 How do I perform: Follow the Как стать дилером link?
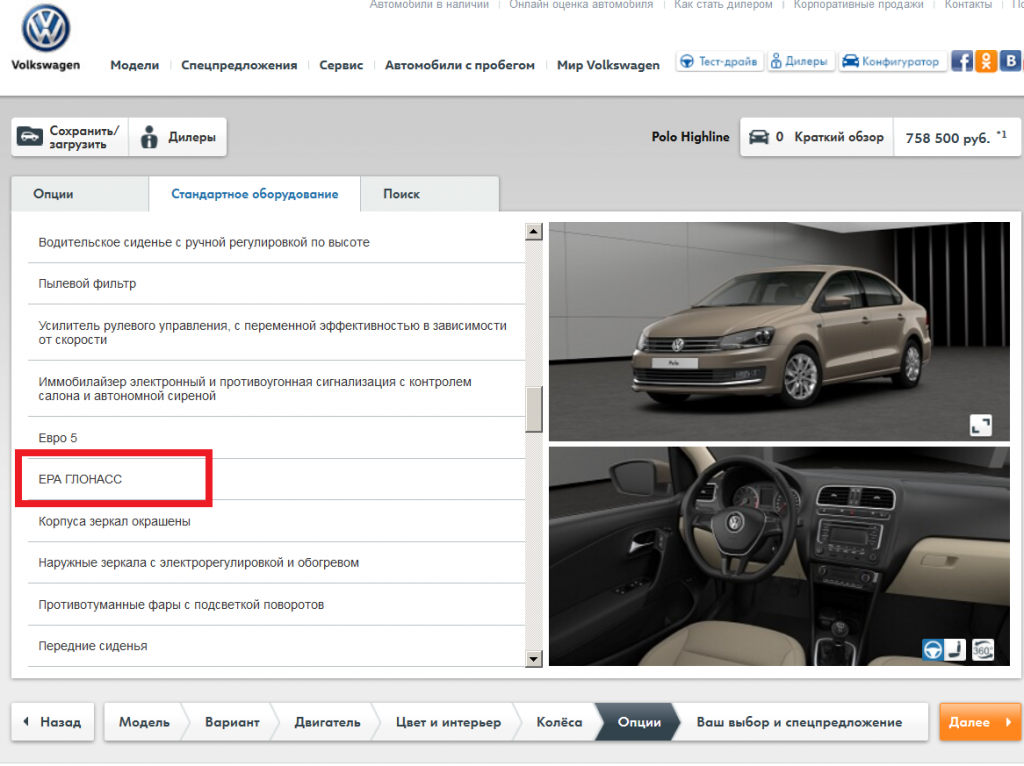(723, 5)
